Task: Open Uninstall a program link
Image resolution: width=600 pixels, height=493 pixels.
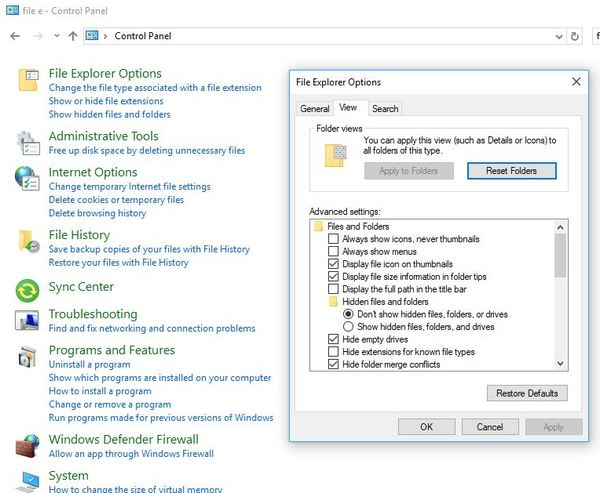Action: pos(89,364)
